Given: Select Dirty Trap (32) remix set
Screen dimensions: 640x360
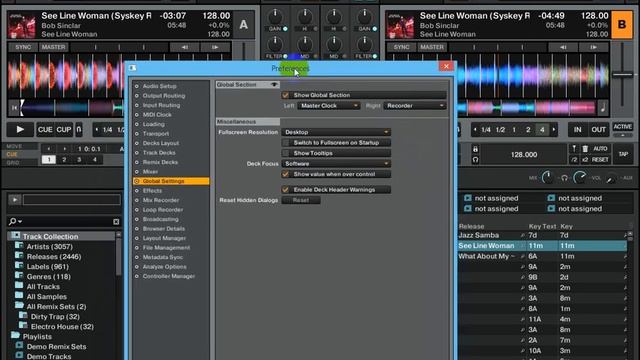Looking at the screenshot, I should coord(55,317).
